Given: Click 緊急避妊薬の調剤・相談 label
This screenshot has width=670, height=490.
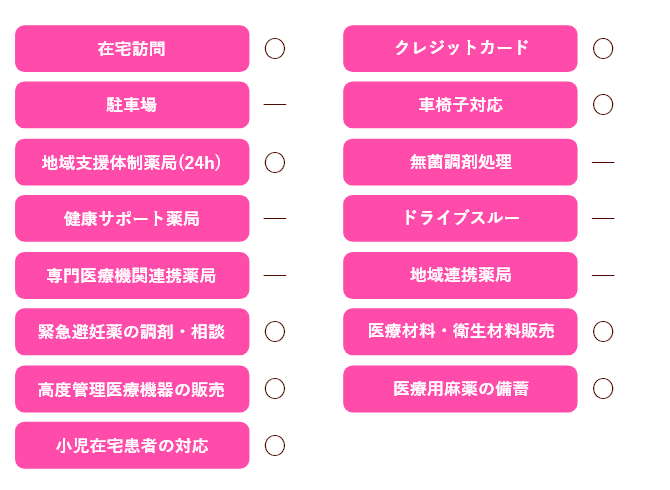Looking at the screenshot, I should tap(132, 332).
